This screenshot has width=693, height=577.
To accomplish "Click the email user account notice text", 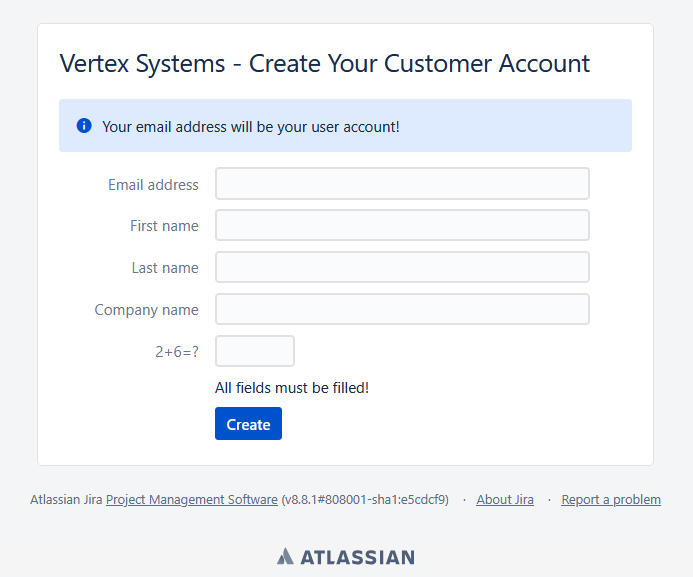I will (251, 127).
